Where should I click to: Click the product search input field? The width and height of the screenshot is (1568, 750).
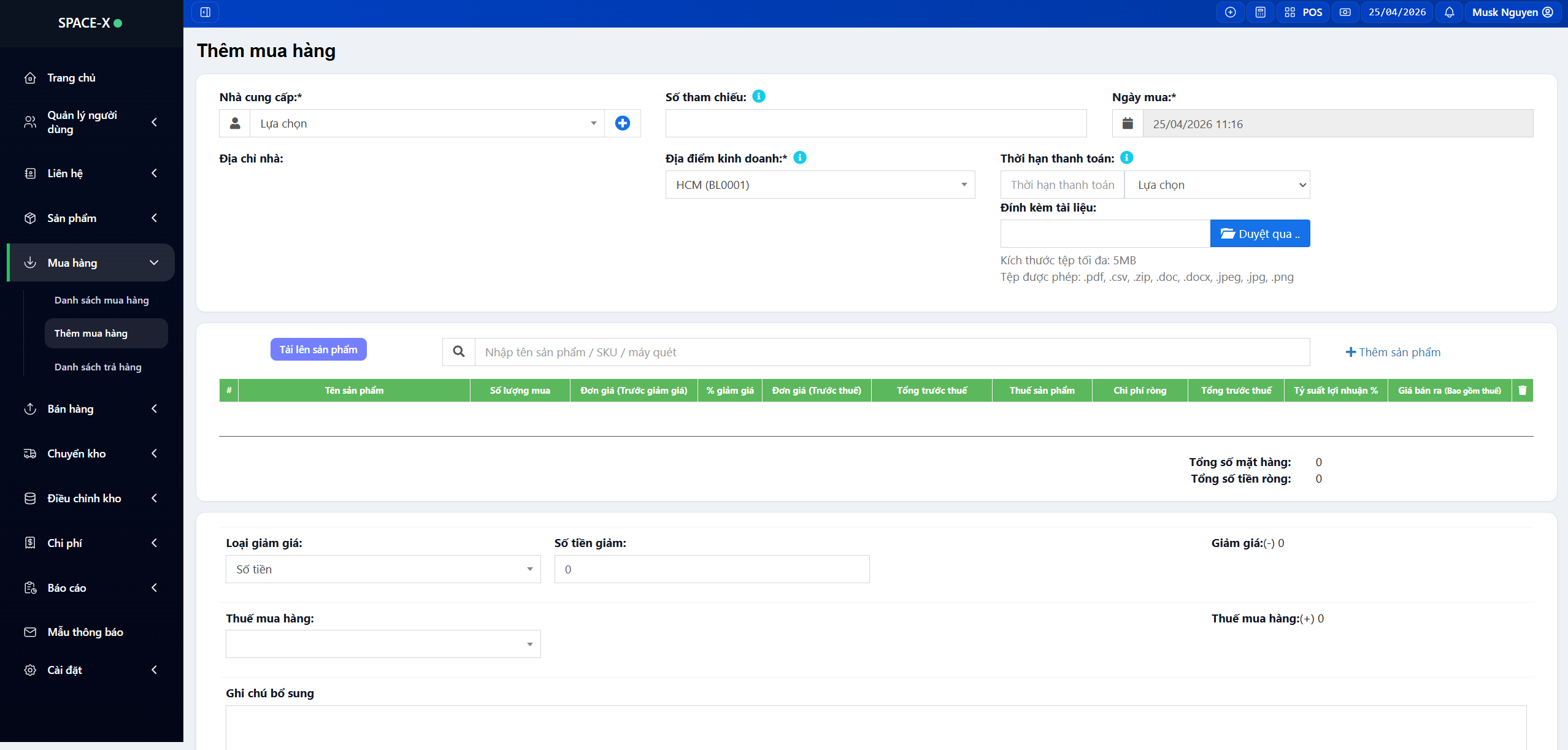[x=891, y=352]
